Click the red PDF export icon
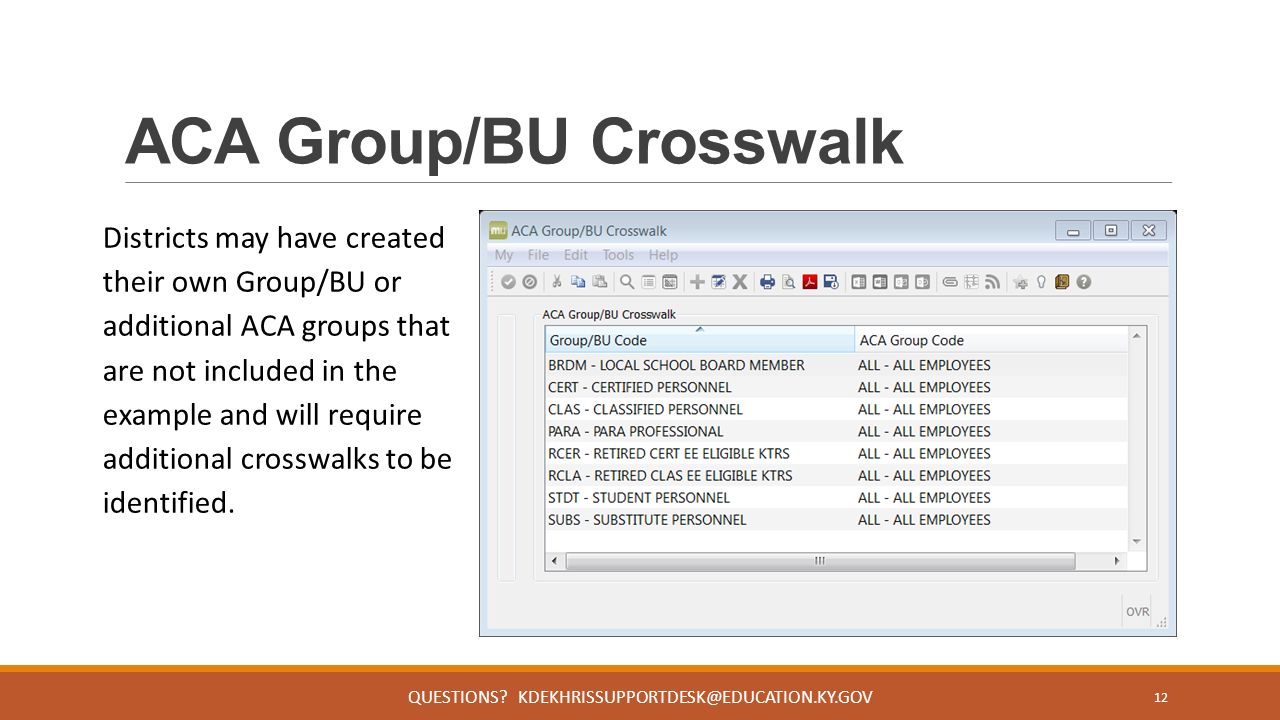This screenshot has width=1280, height=720. point(810,282)
